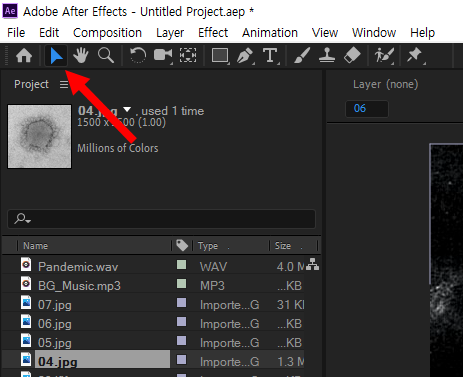The image size is (463, 377).
Task: Click the BG_Music.mp3 audio file icon
Action: [x=26, y=284]
